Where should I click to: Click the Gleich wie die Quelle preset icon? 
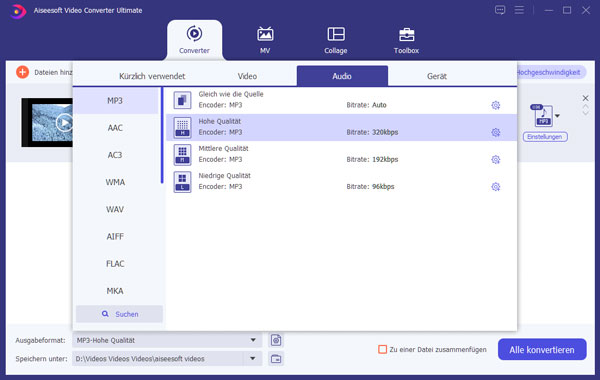pos(183,100)
